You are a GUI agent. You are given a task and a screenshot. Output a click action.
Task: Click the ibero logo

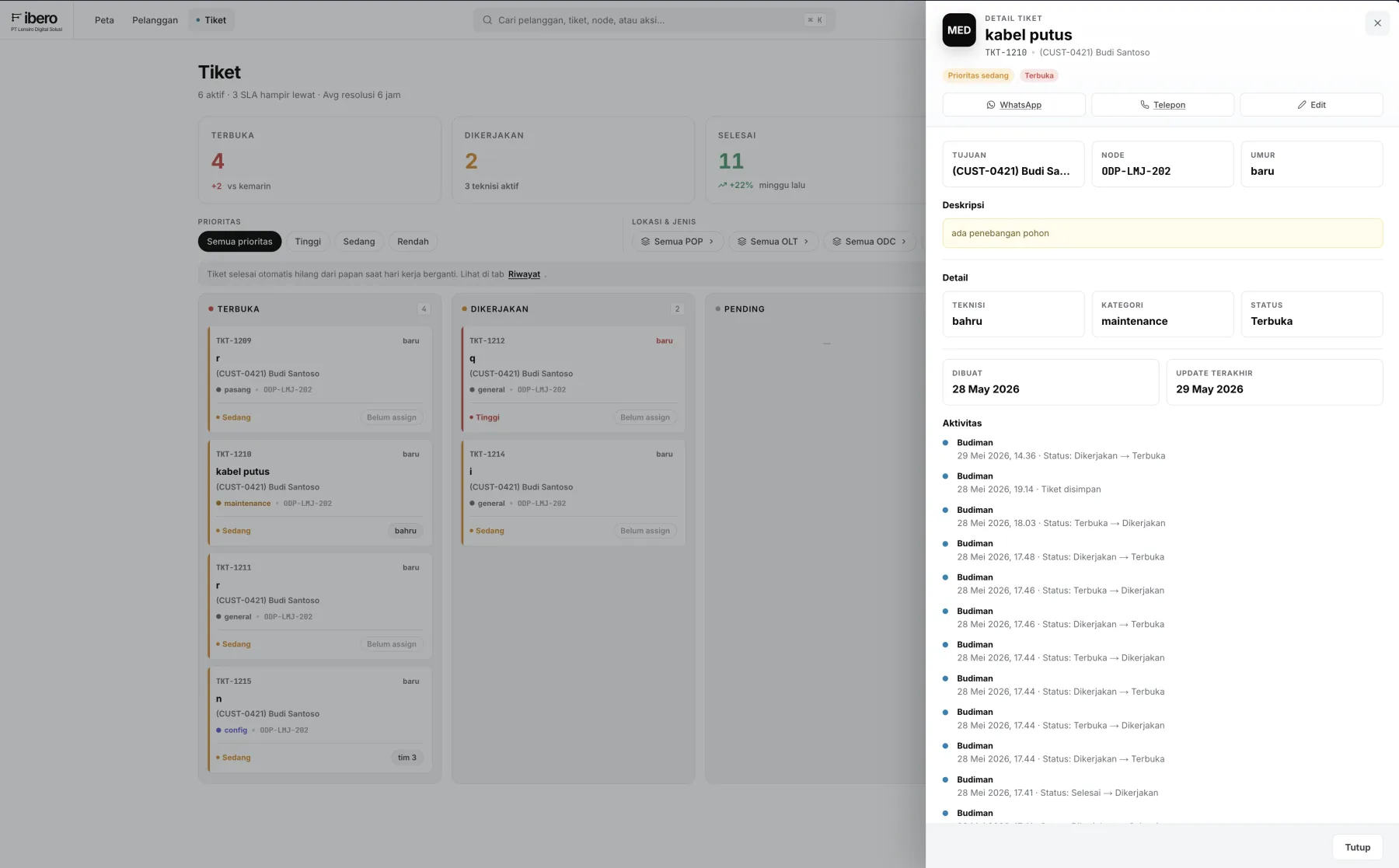[x=37, y=20]
